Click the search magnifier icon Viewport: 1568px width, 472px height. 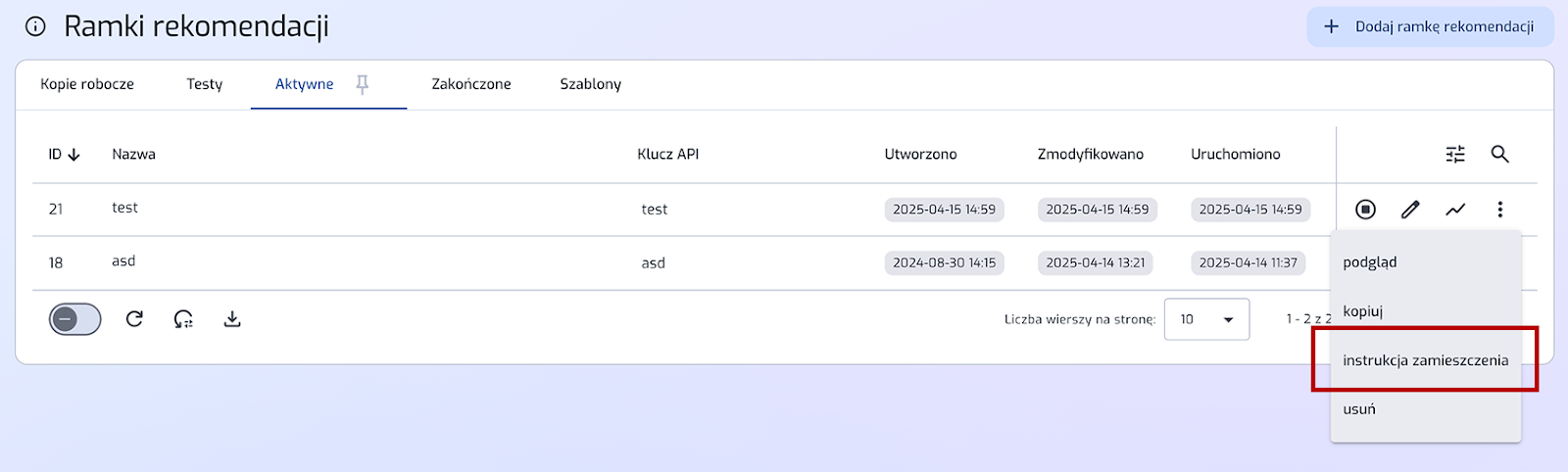coord(1499,154)
